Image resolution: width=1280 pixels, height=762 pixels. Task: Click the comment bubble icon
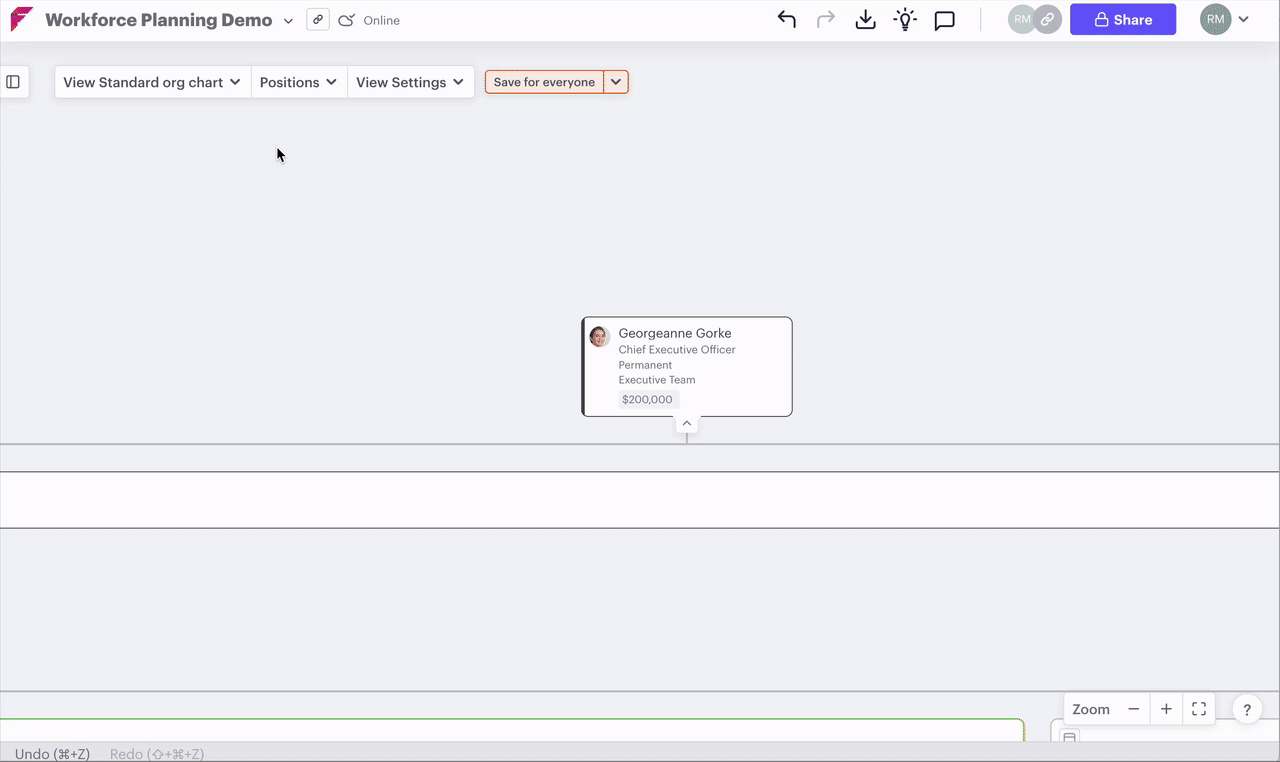point(944,19)
